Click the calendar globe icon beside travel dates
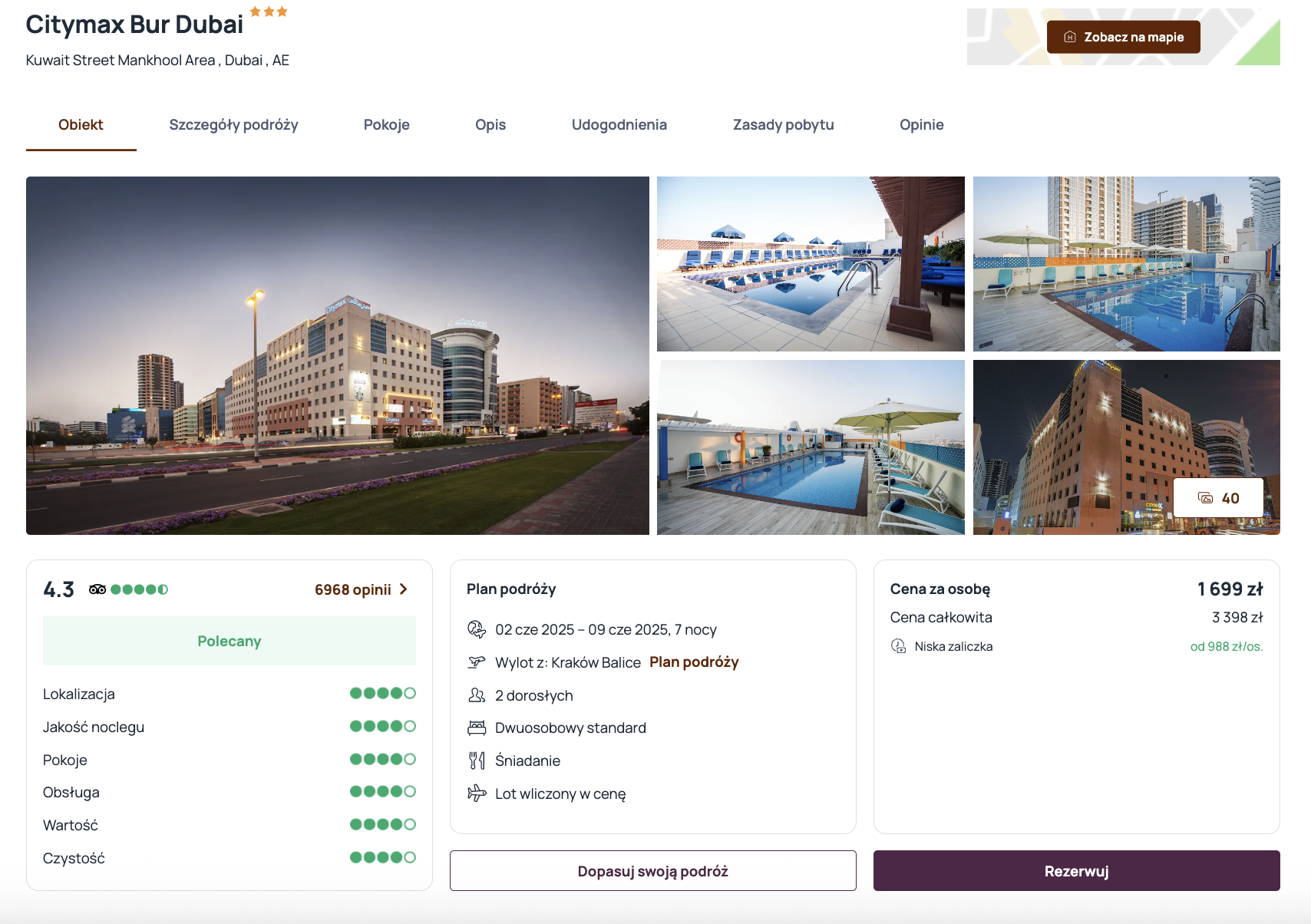The height and width of the screenshot is (924, 1311). pyautogui.click(x=477, y=629)
